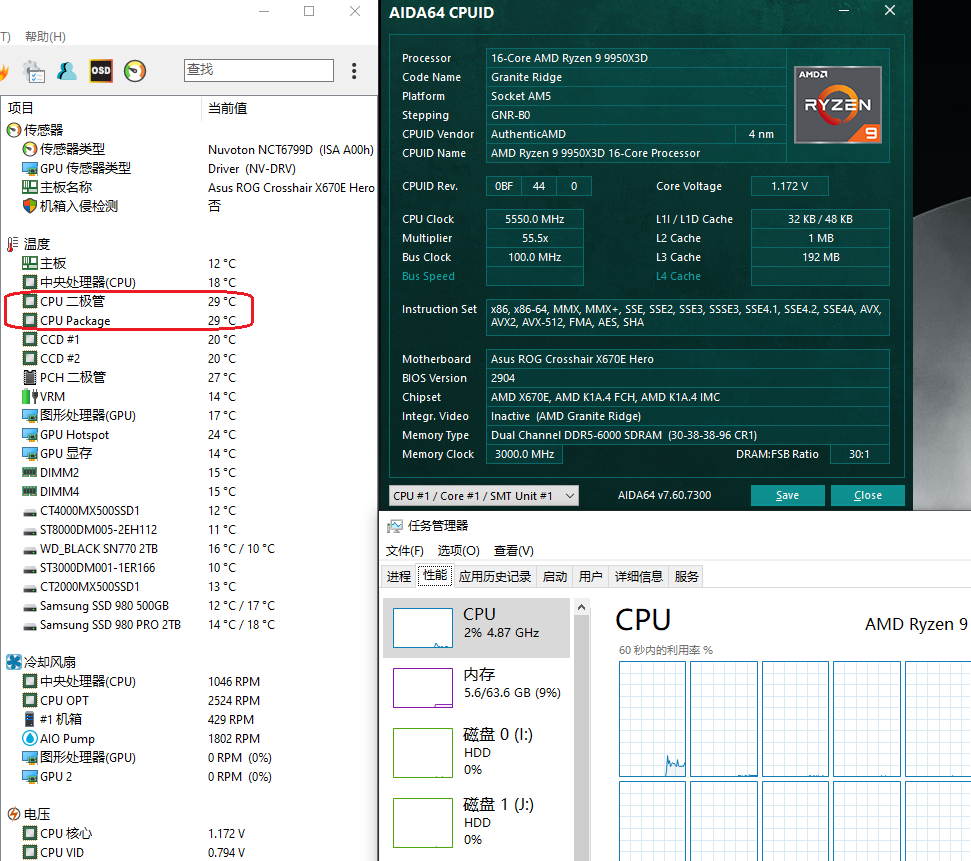Switch to the 服务 tab
Image resolution: width=971 pixels, height=861 pixels.
(x=686, y=577)
